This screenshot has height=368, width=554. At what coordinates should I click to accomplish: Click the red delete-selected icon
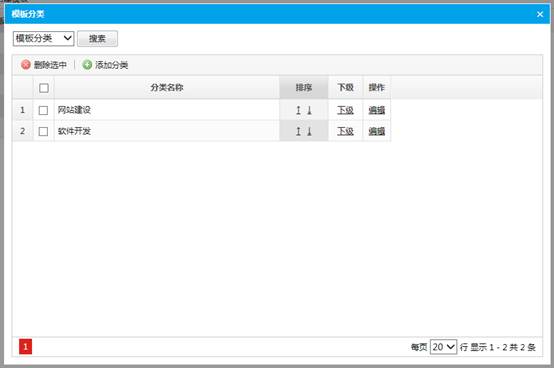tap(26, 65)
